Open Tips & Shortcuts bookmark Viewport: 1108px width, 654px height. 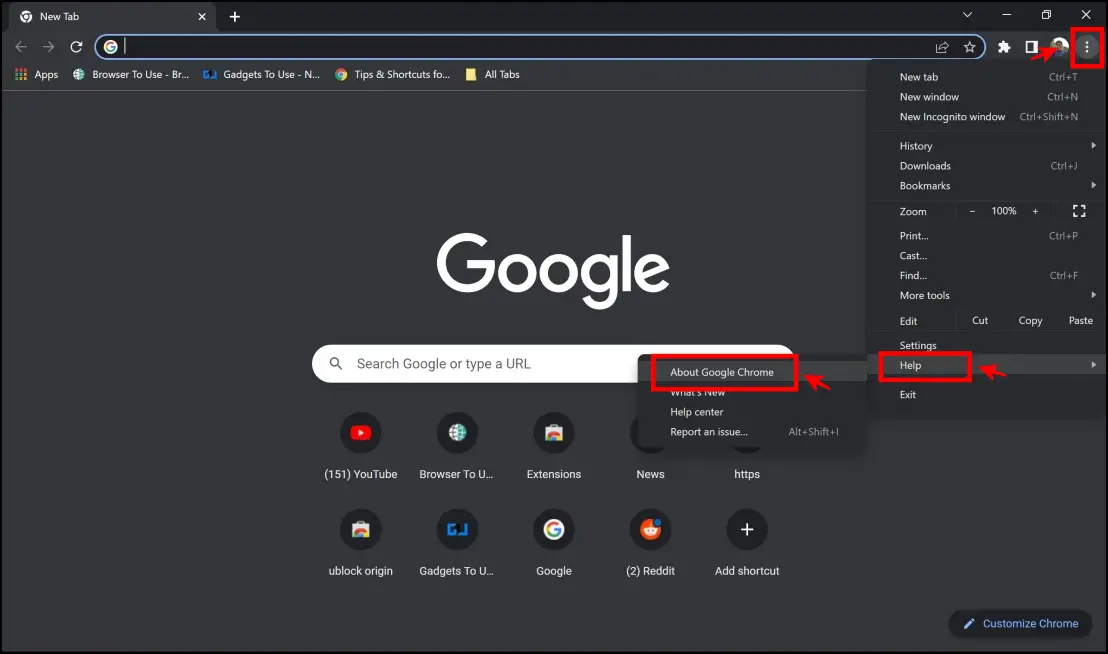pyautogui.click(x=392, y=74)
